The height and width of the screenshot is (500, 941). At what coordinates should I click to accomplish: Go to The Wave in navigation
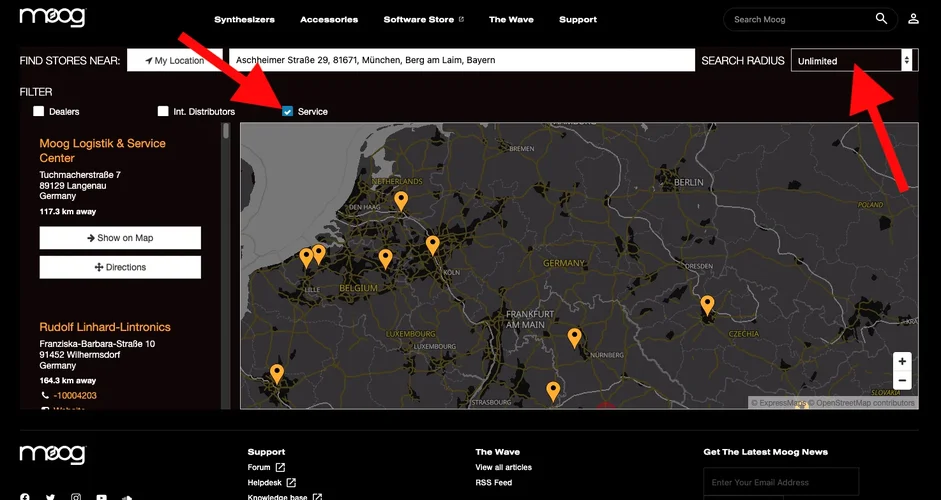click(x=510, y=20)
